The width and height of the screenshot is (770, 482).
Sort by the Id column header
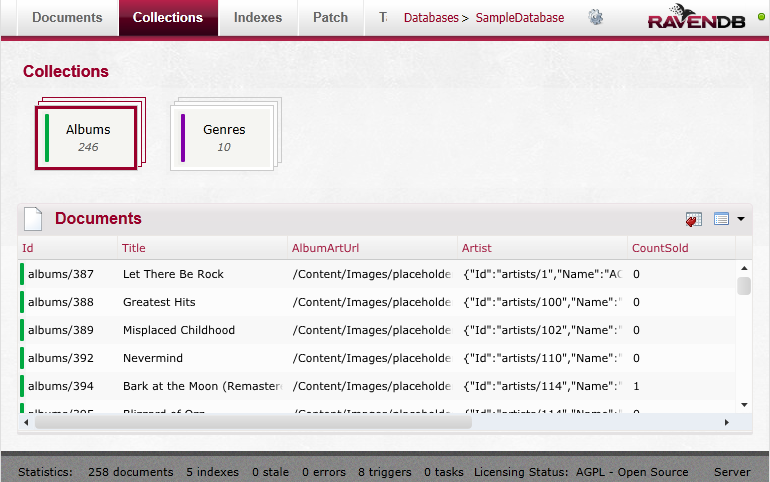click(x=28, y=248)
